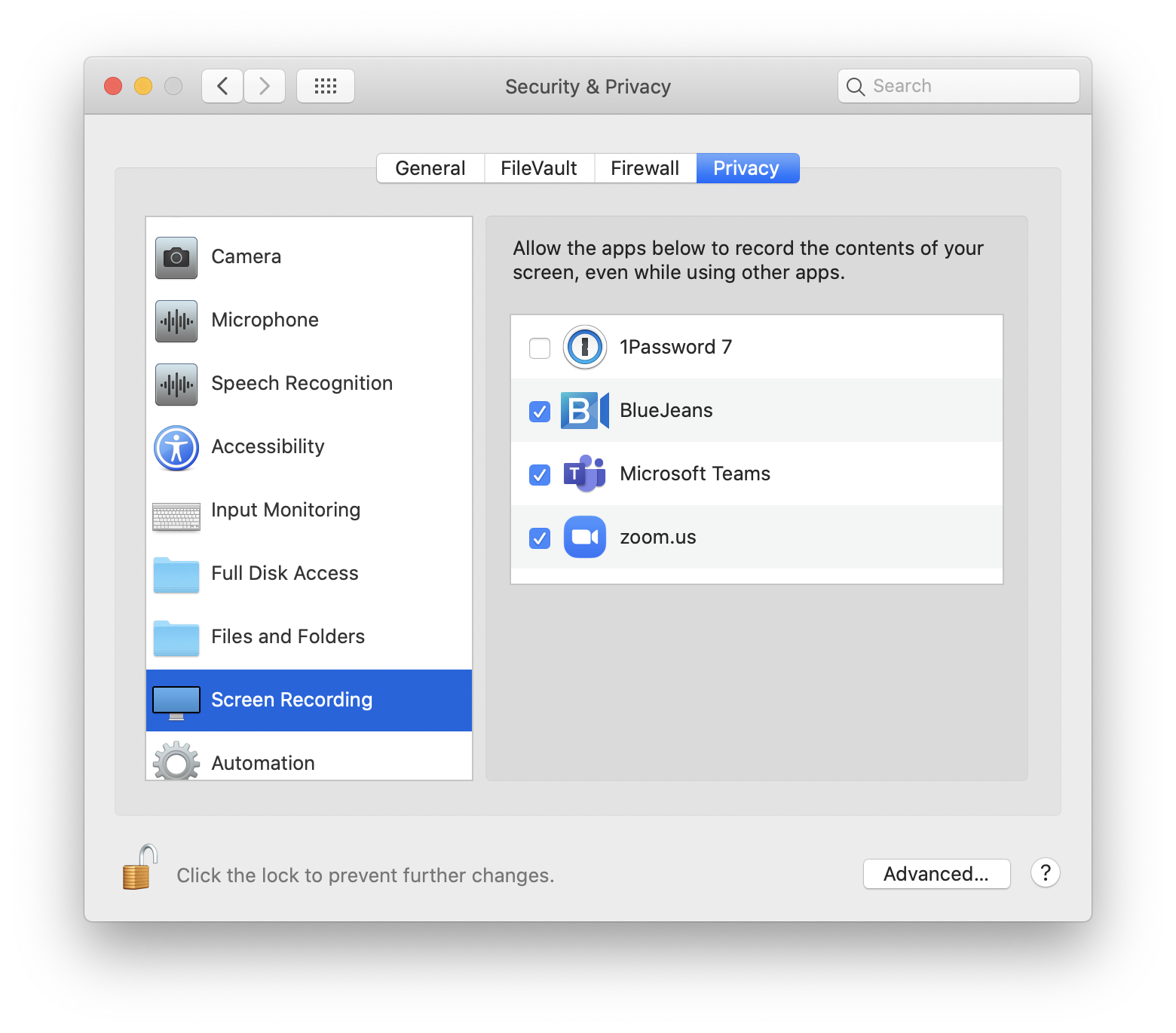
Task: Click the back navigation arrow
Action: [x=222, y=86]
